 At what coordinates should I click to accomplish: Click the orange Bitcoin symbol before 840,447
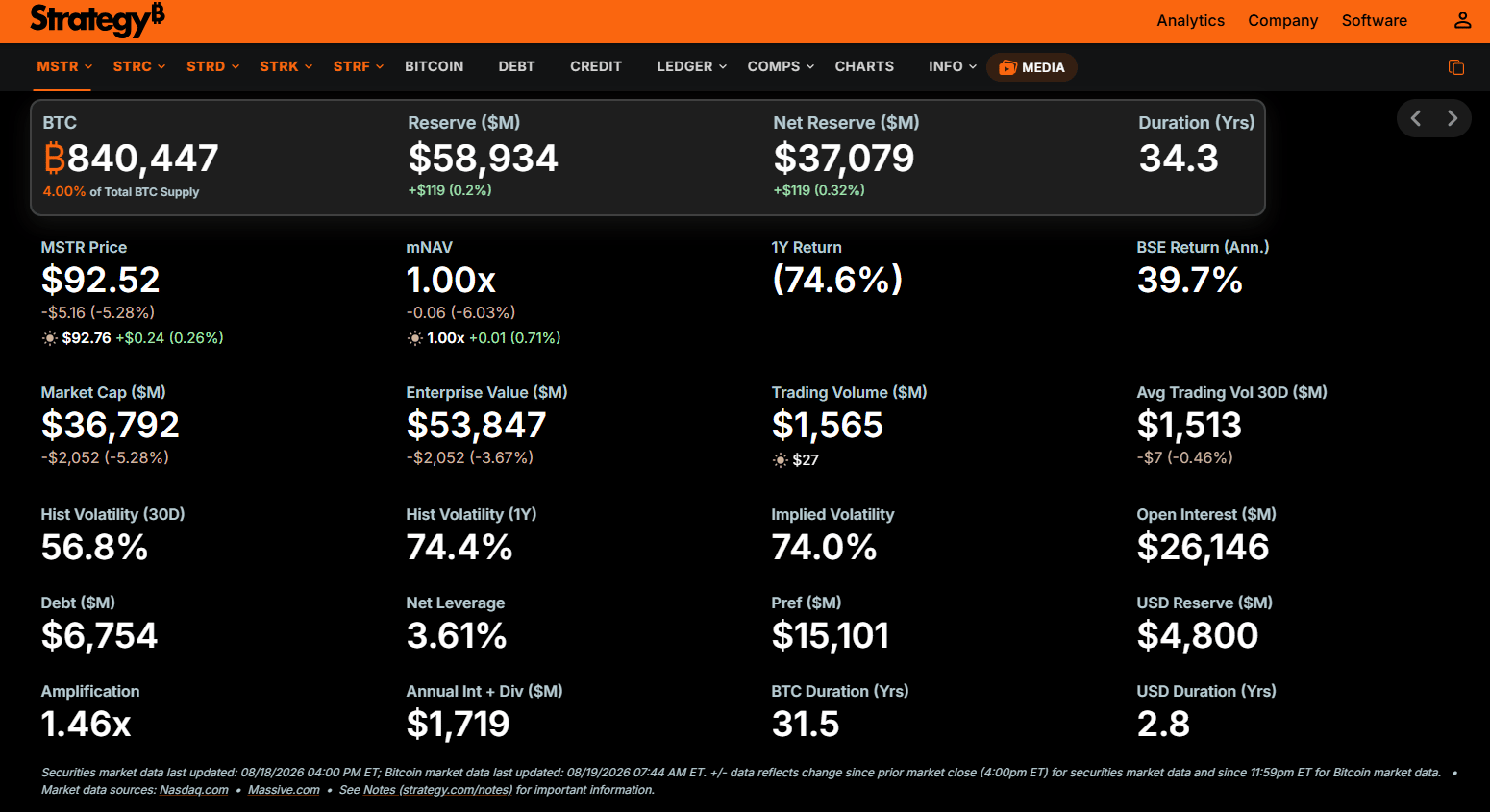(55, 158)
